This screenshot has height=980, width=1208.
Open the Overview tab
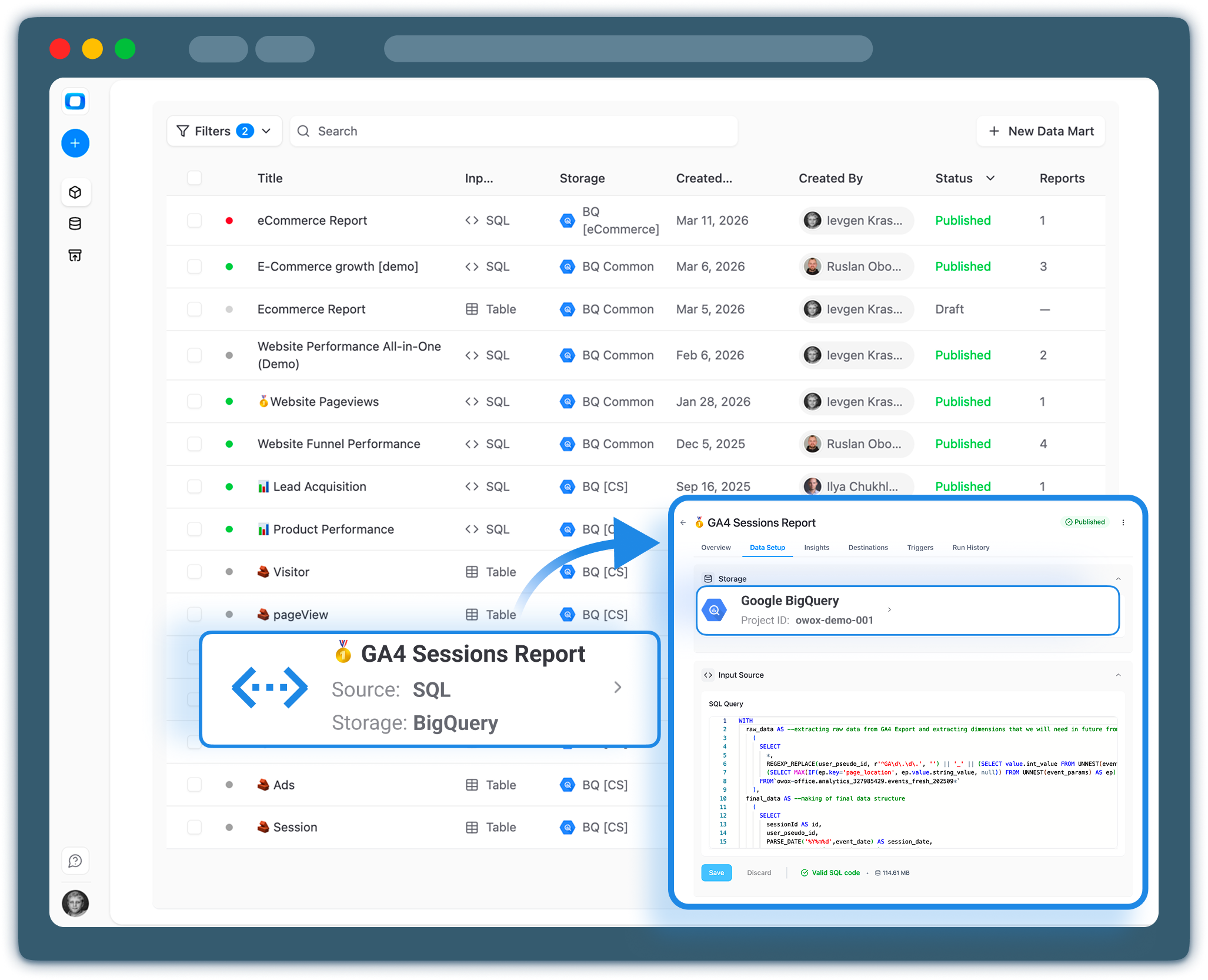[x=716, y=548]
